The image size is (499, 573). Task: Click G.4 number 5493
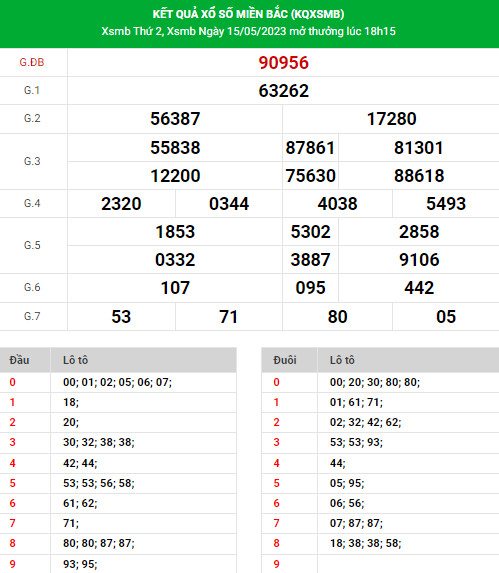point(446,204)
